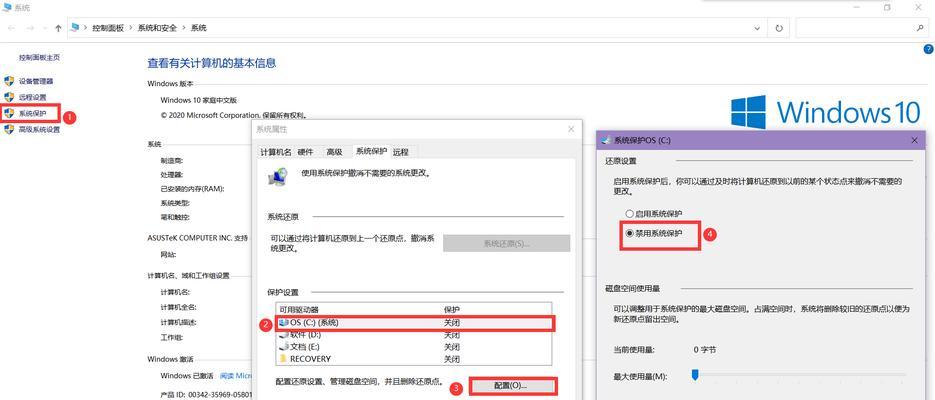The width and height of the screenshot is (935, 400).
Task: Click the navigate Up arrow button
Action: point(58,28)
